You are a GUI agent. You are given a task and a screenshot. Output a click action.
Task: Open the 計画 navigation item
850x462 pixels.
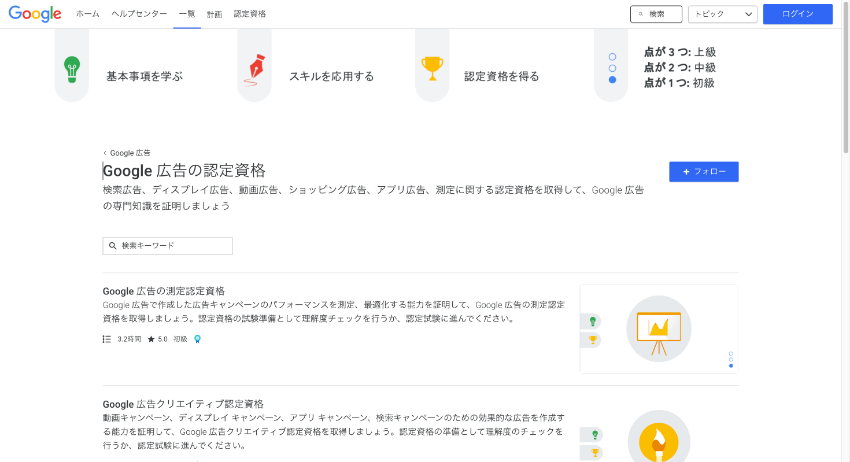coord(215,14)
